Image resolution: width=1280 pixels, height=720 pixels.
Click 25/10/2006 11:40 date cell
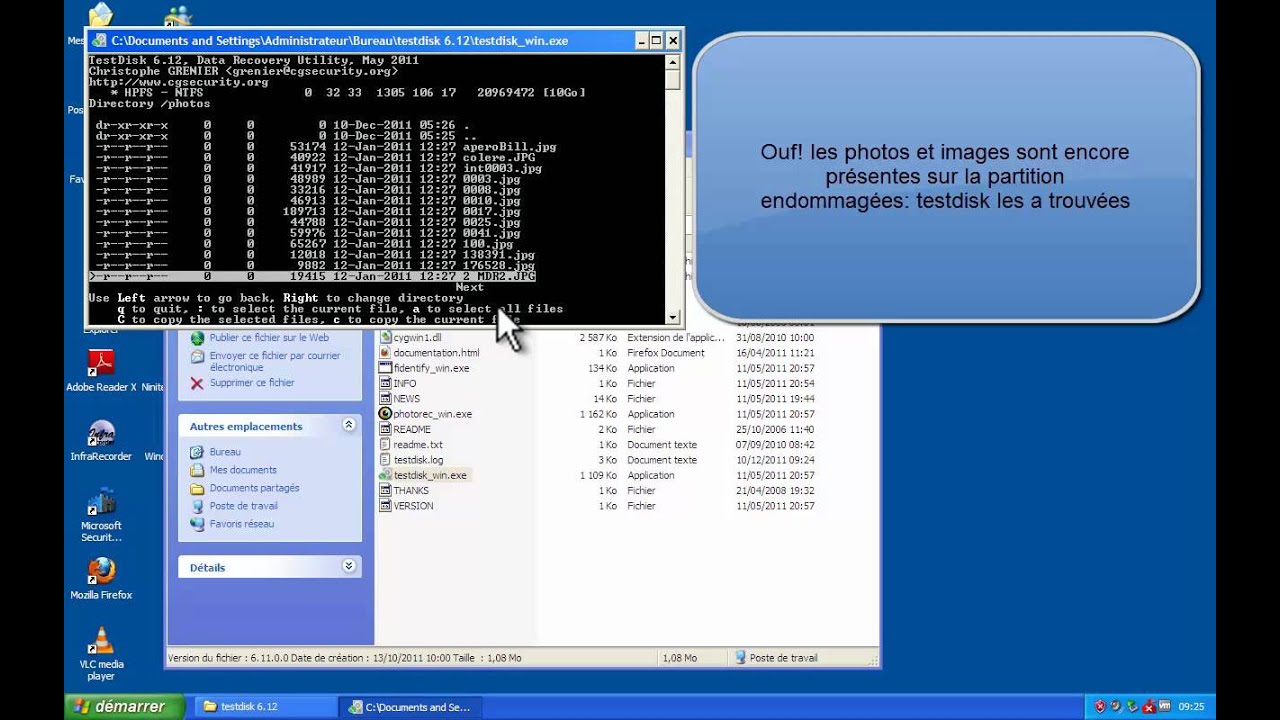775,429
